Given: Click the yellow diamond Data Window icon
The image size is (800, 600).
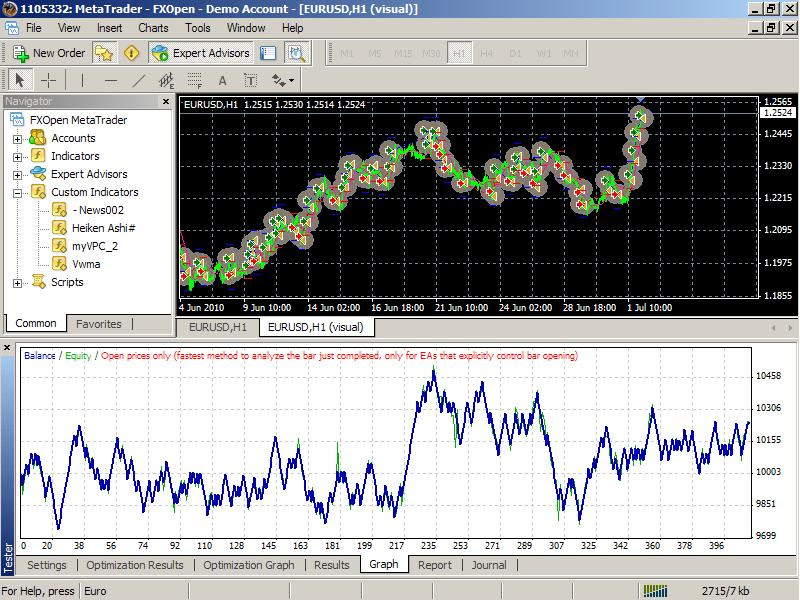Looking at the screenshot, I should tap(132, 53).
